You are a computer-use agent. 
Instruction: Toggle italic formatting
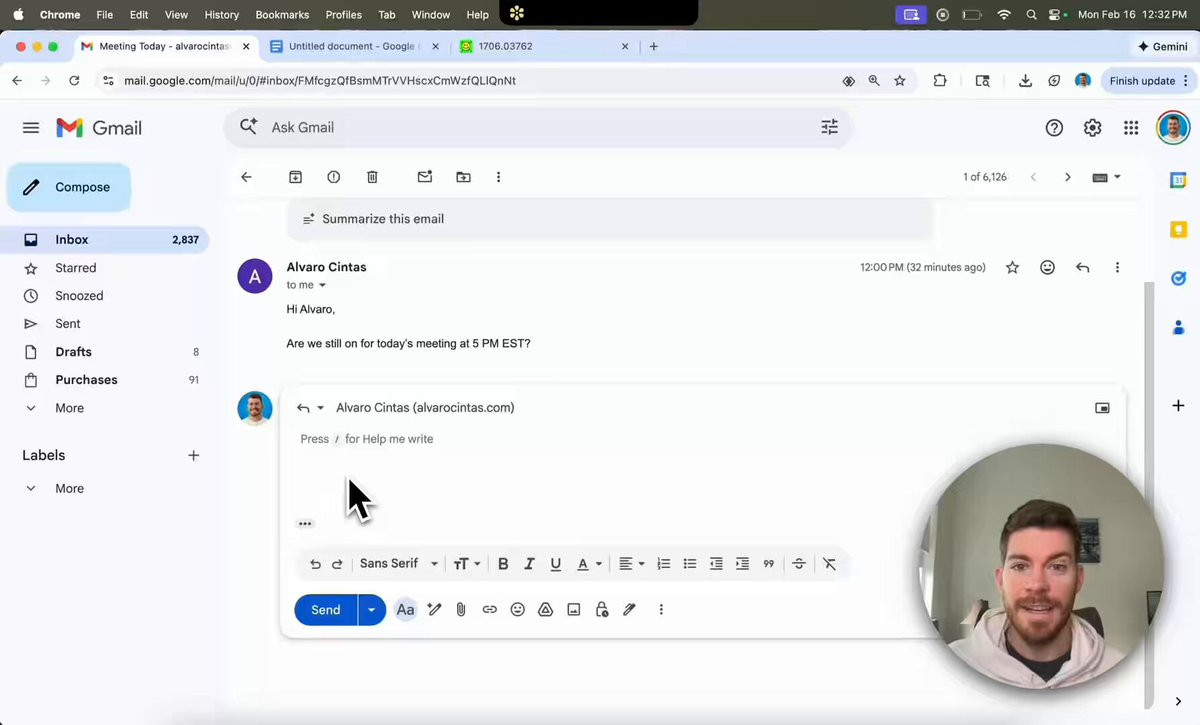(529, 564)
